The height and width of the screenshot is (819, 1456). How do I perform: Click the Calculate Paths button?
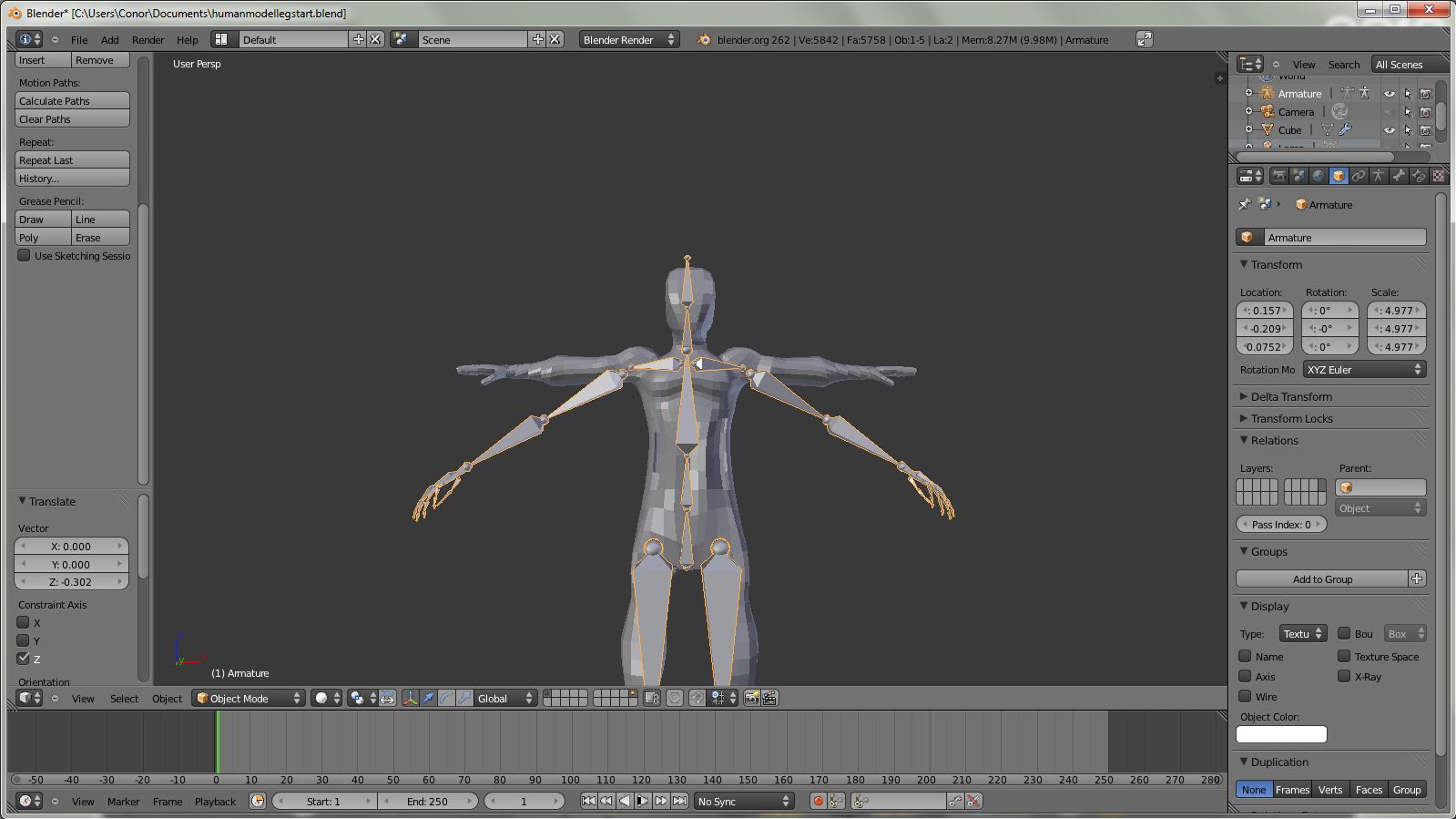pyautogui.click(x=72, y=101)
